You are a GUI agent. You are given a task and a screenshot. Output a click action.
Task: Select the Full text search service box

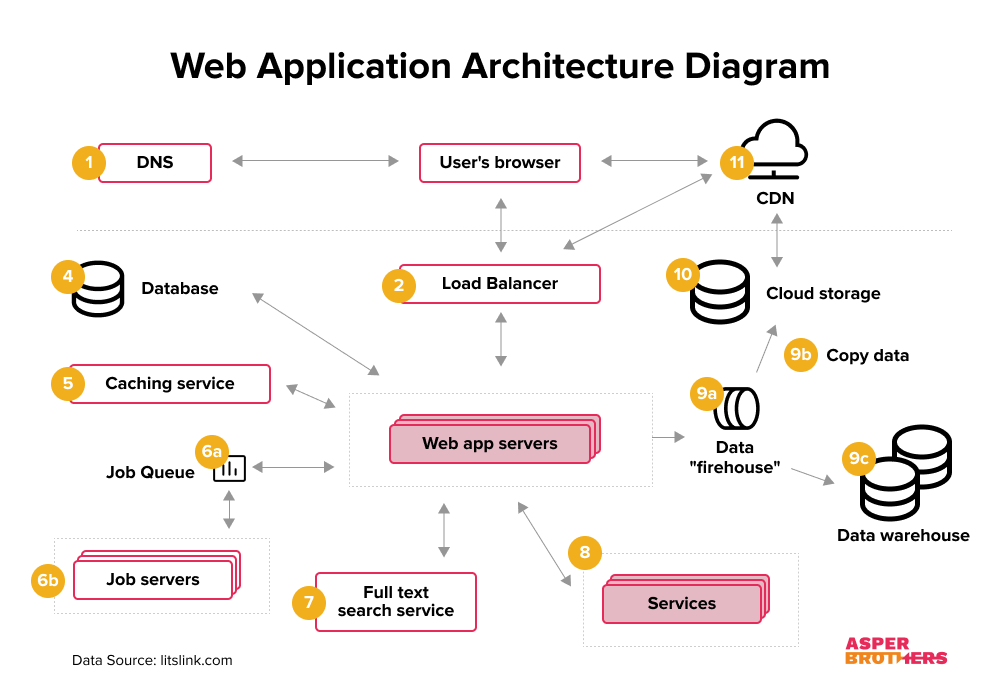(x=396, y=602)
